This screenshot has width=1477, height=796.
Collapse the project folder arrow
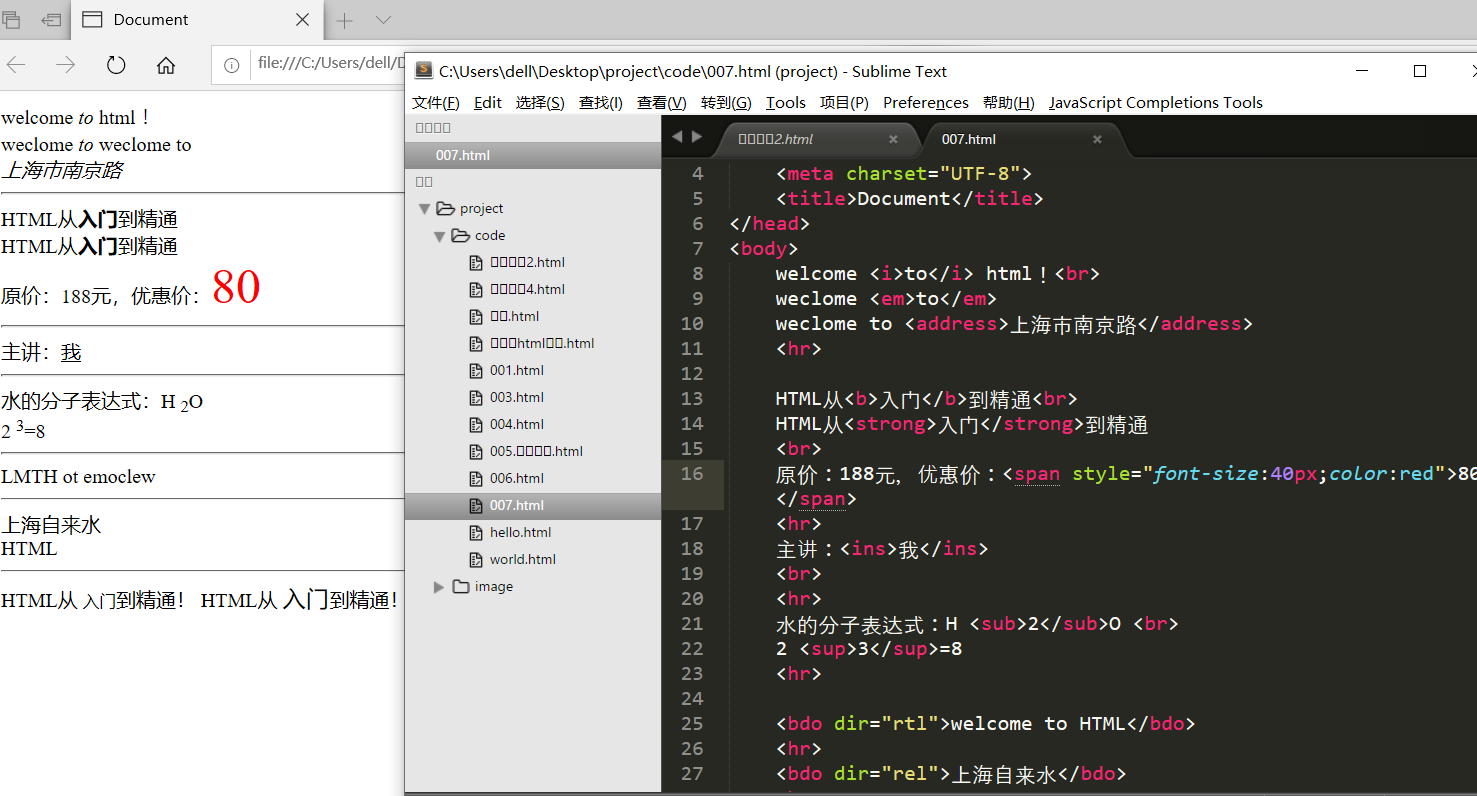tap(425, 209)
